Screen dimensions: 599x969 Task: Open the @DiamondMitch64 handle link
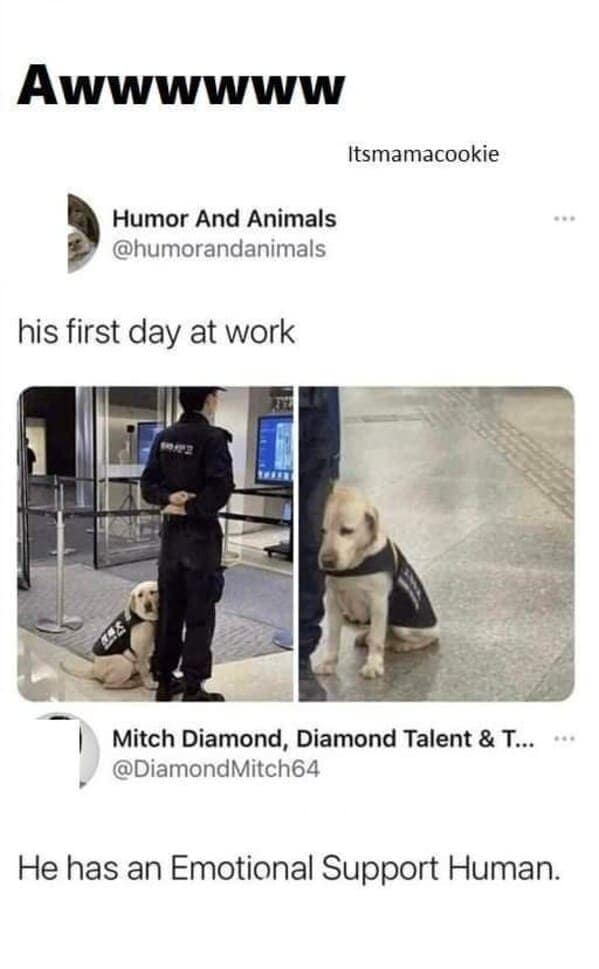pyautogui.click(x=216, y=769)
